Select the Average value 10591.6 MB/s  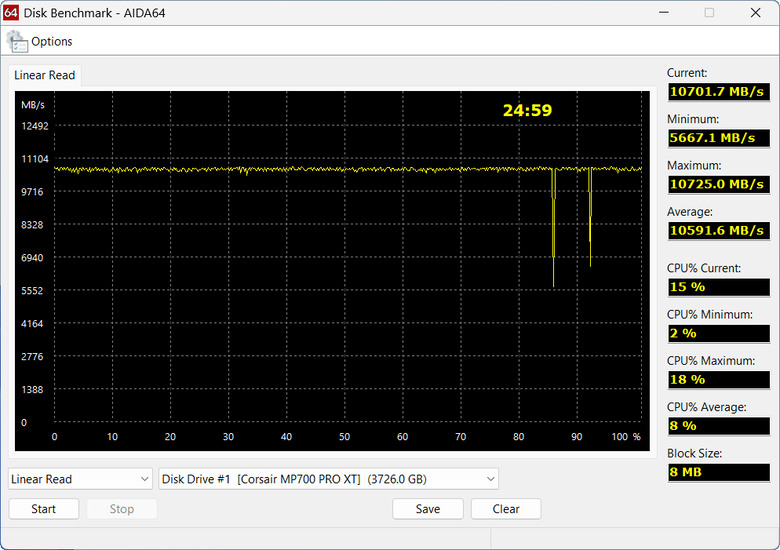pyautogui.click(x=719, y=230)
